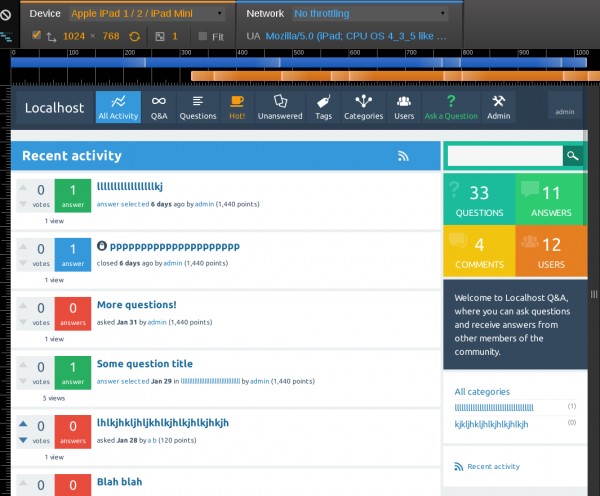The width and height of the screenshot is (600, 496).
Task: Click the swap dimensions rotate icon
Action: [x=134, y=36]
